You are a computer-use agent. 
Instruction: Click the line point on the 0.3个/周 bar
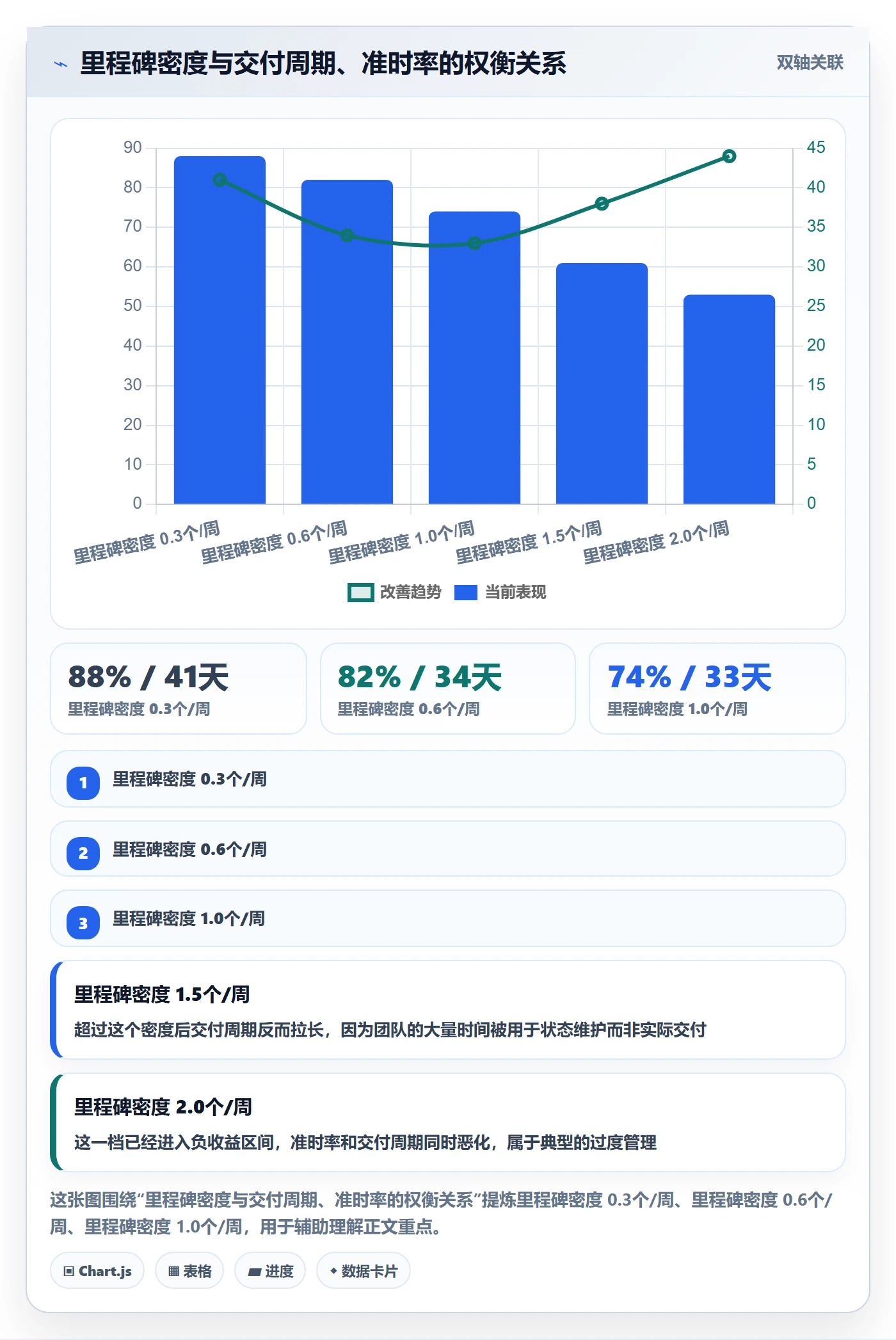(220, 180)
